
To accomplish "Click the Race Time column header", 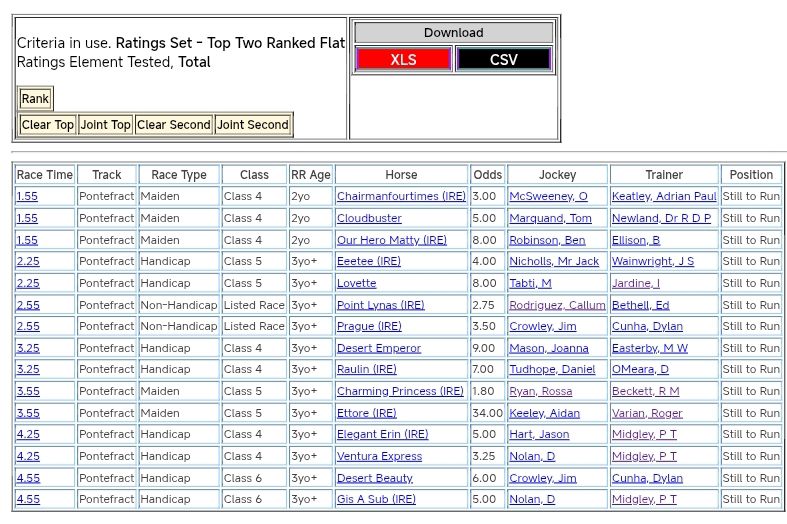I will point(45,175).
